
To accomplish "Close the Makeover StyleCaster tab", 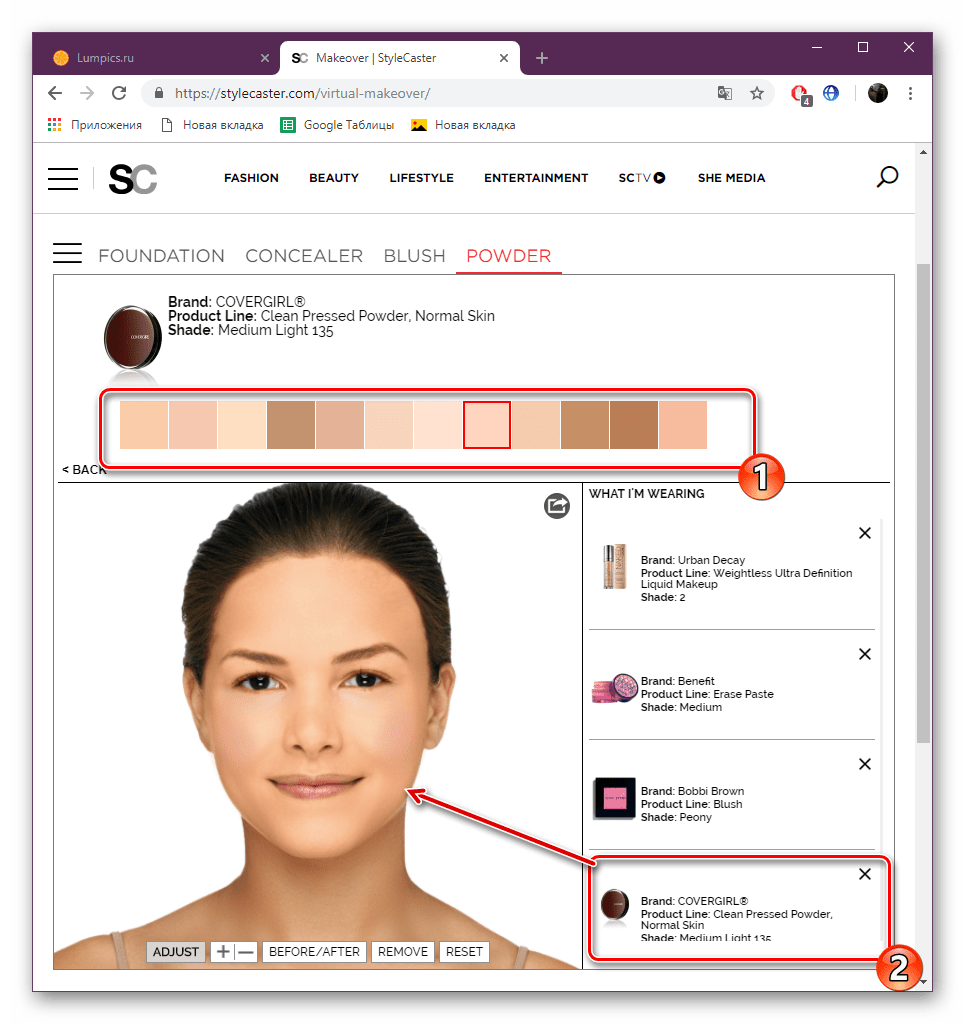I will click(x=503, y=58).
